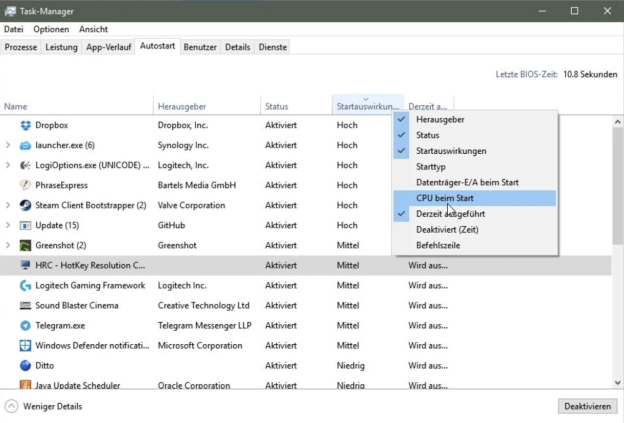
Task: Switch to the Prozesse tab
Action: (21, 47)
